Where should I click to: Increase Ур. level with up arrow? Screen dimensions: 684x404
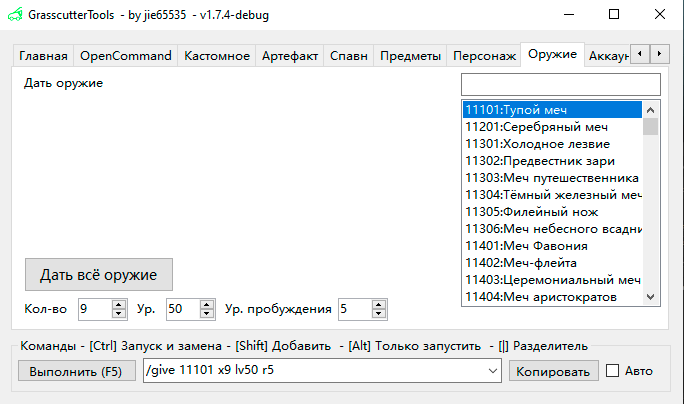pyautogui.click(x=206, y=305)
